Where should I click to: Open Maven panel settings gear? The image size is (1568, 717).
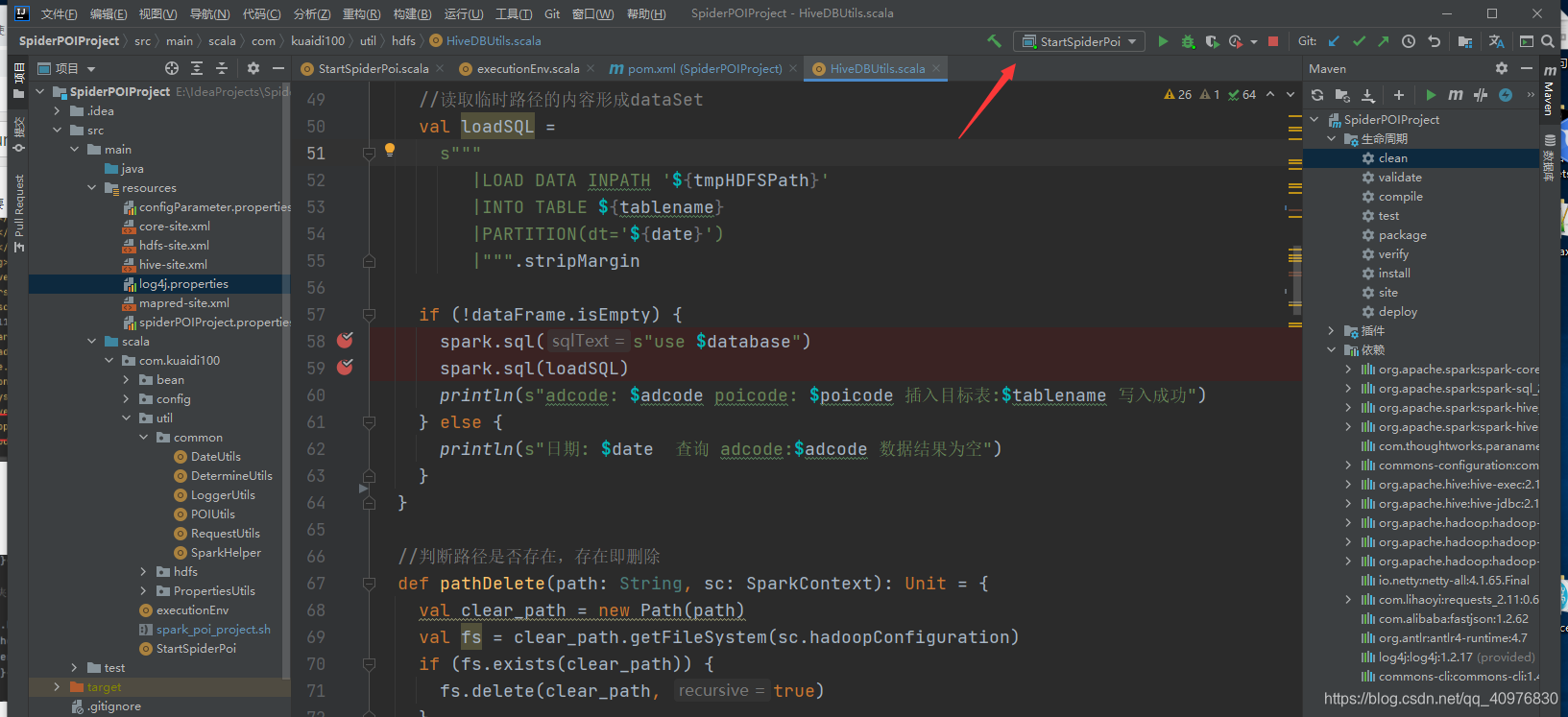click(1502, 68)
